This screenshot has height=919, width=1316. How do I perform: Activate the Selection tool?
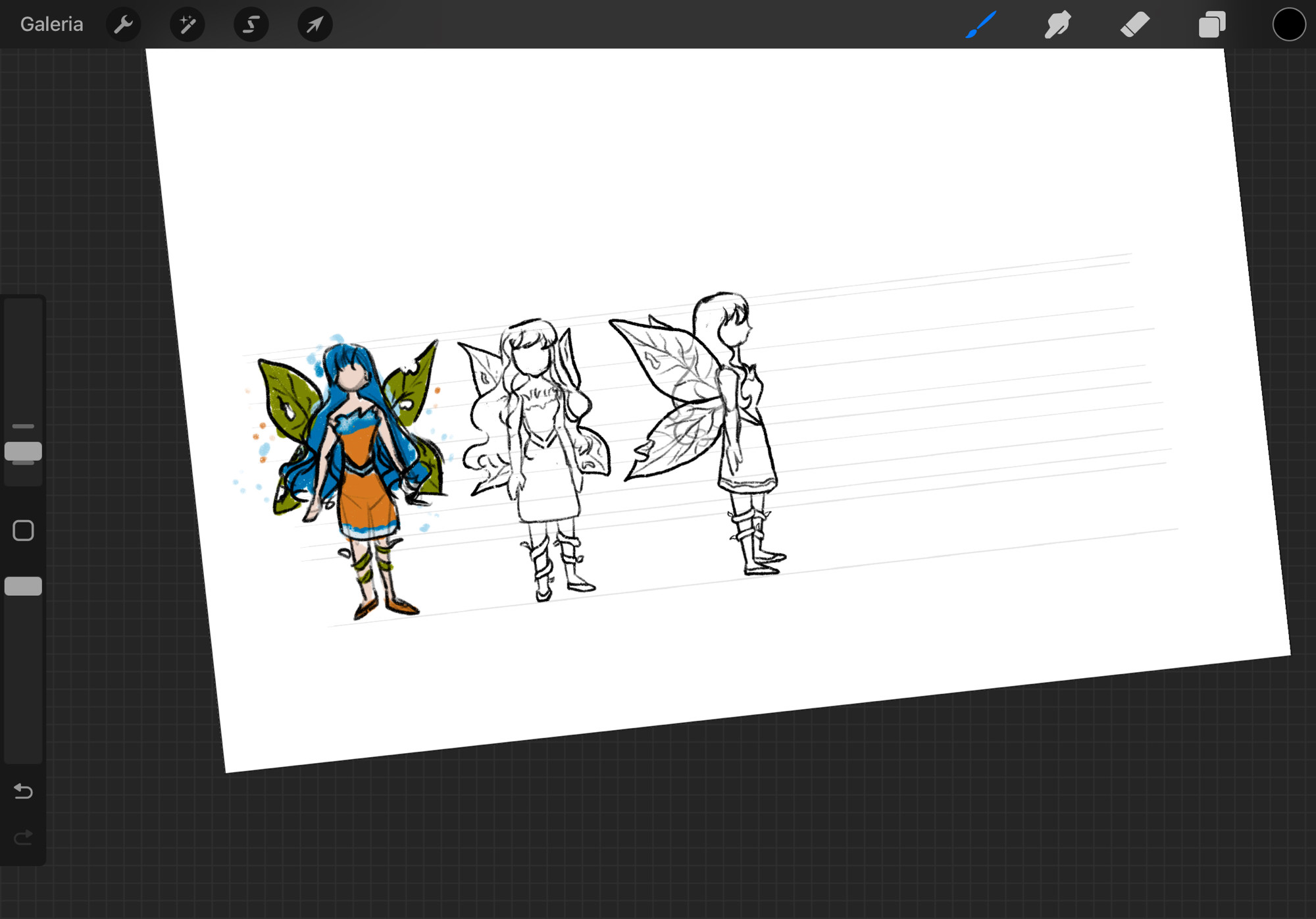click(x=251, y=24)
